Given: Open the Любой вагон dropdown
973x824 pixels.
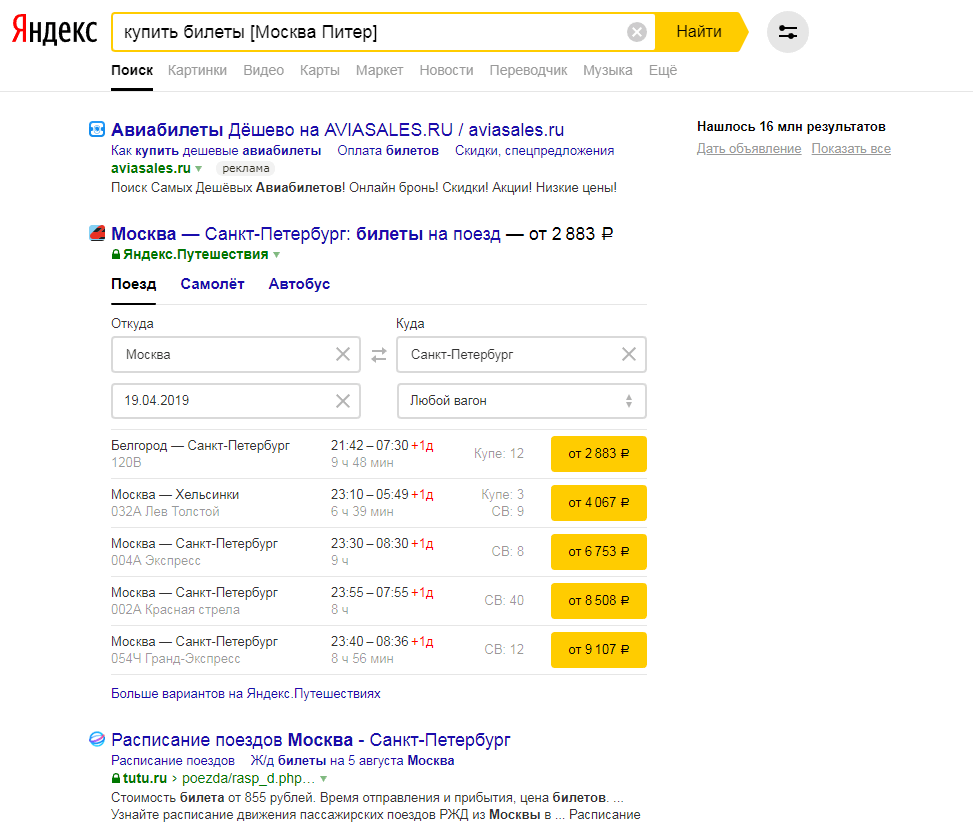Looking at the screenshot, I should tap(521, 401).
